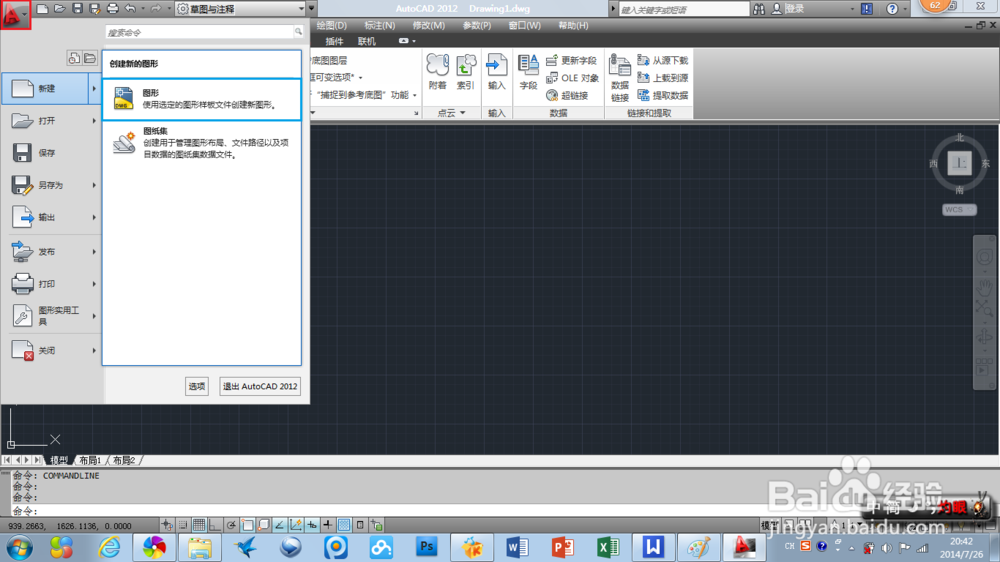Click the 登录 sign-in button

[x=788, y=9]
